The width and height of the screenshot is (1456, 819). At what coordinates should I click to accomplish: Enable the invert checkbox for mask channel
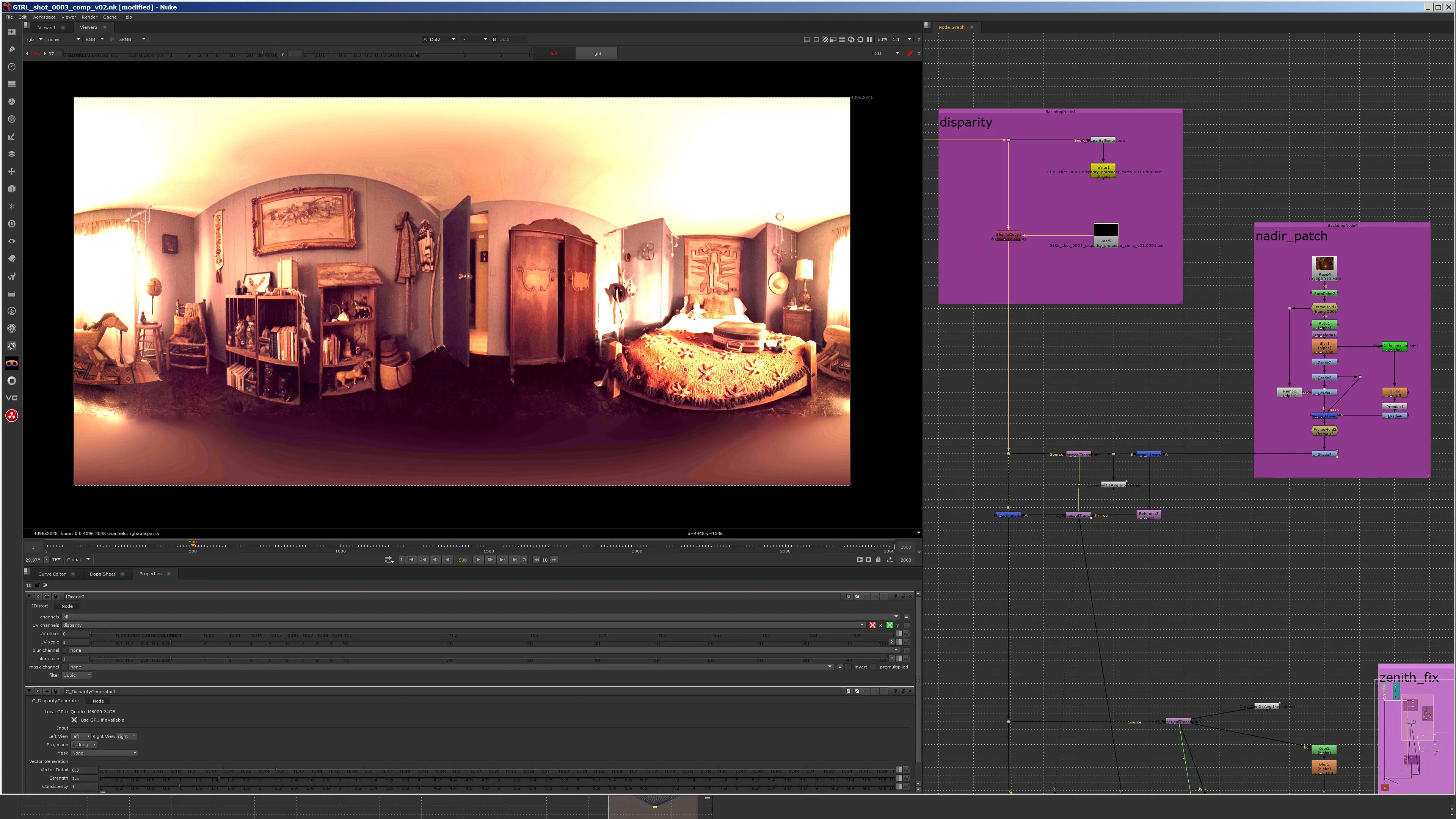click(849, 667)
